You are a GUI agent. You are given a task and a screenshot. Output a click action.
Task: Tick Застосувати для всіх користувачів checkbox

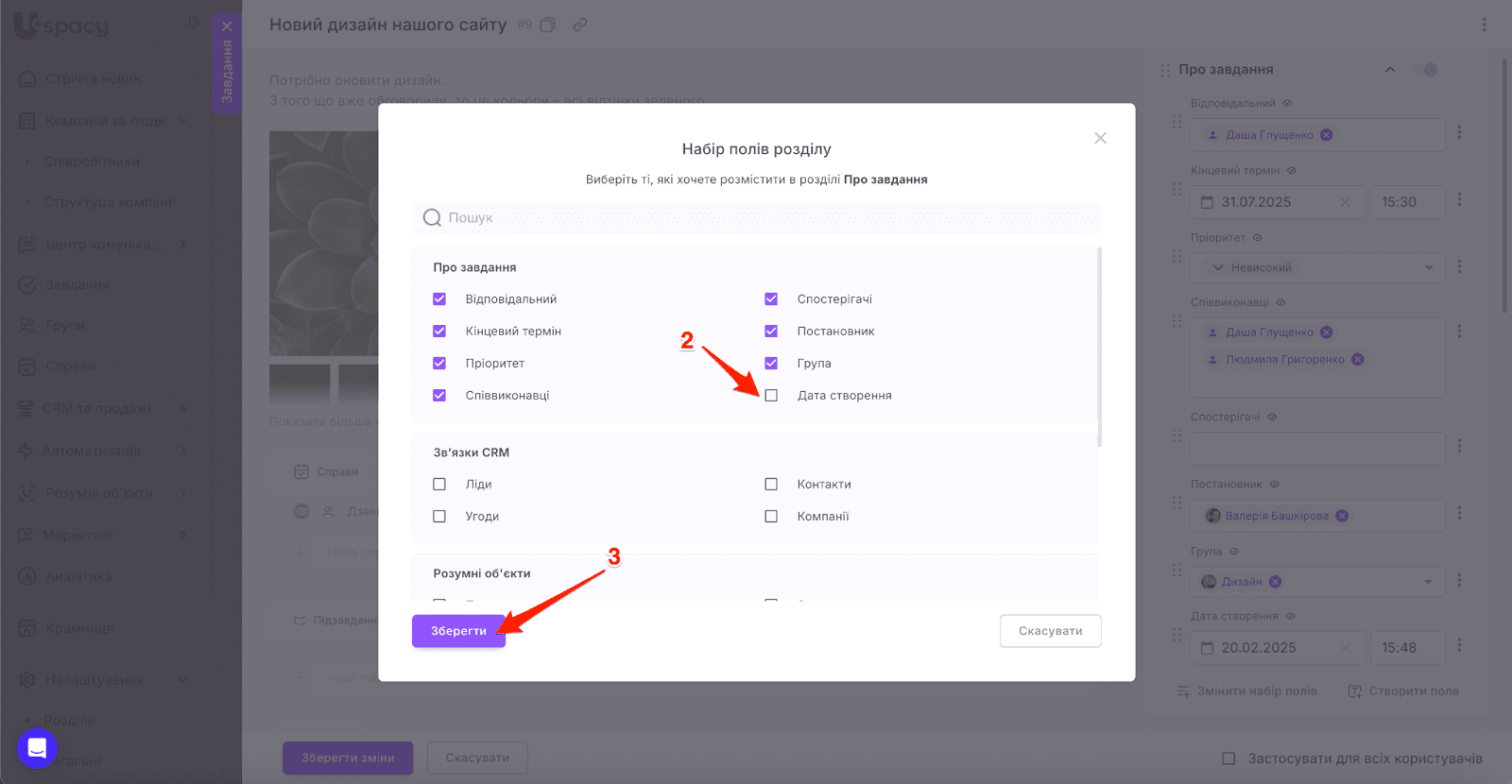pyautogui.click(x=1228, y=758)
